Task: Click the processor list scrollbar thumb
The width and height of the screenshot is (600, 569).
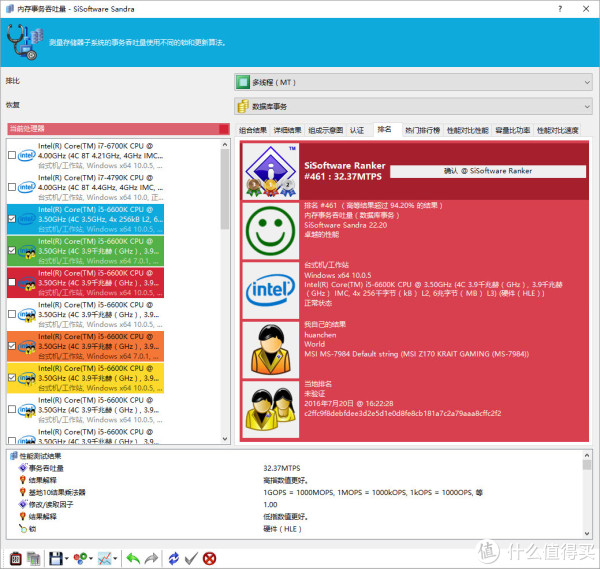Action: pos(225,189)
